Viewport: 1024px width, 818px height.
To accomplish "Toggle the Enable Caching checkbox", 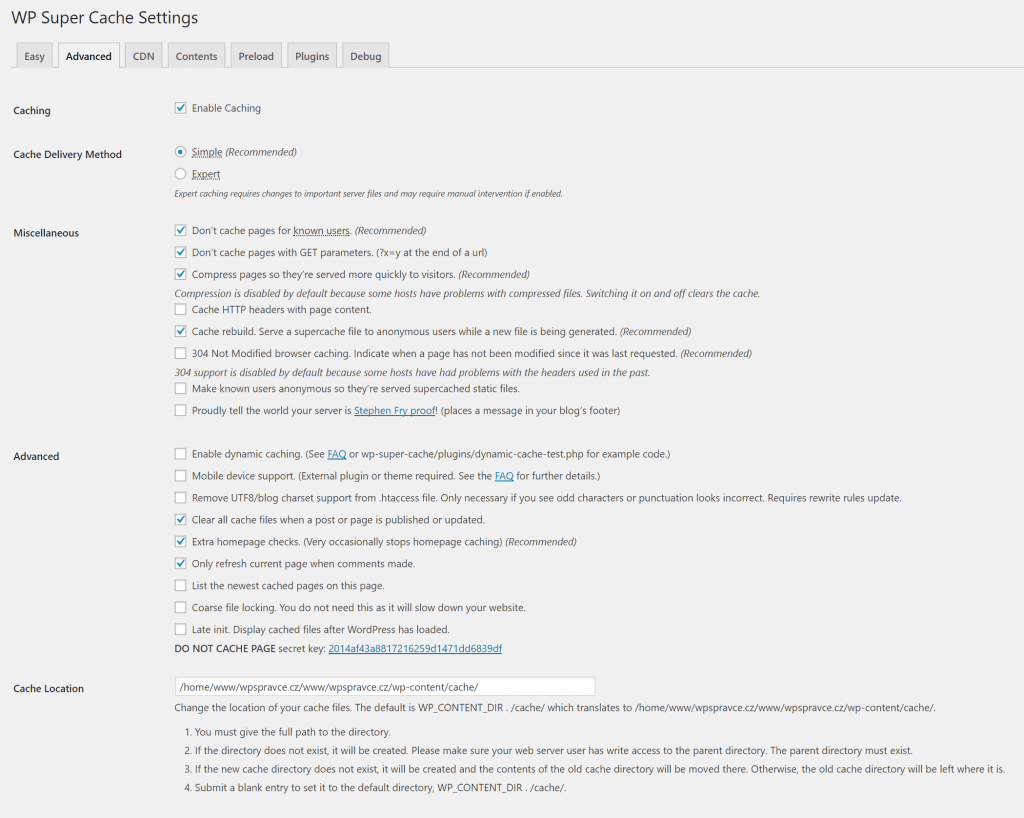I will pyautogui.click(x=181, y=108).
